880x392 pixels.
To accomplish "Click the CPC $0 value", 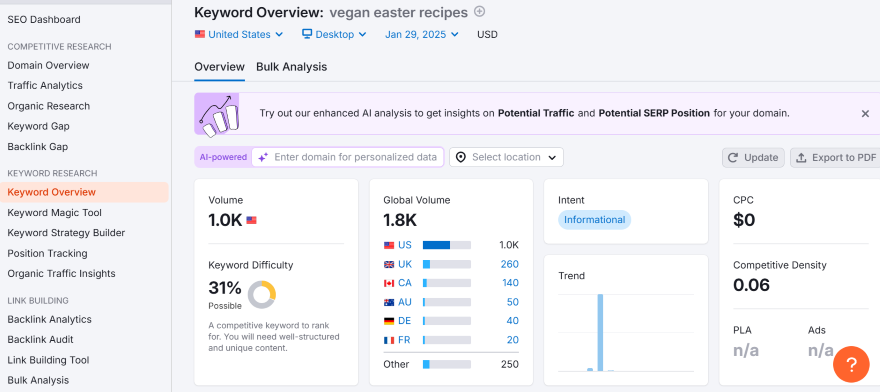I will coord(744,221).
